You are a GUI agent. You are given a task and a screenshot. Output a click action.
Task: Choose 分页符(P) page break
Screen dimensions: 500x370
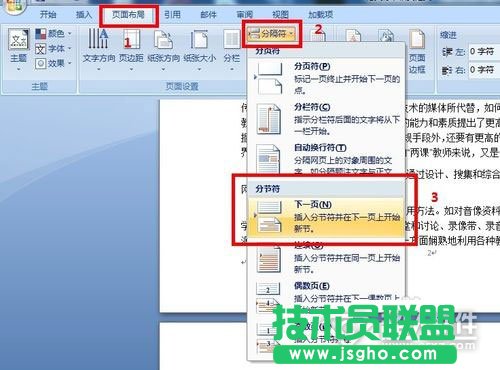327,78
